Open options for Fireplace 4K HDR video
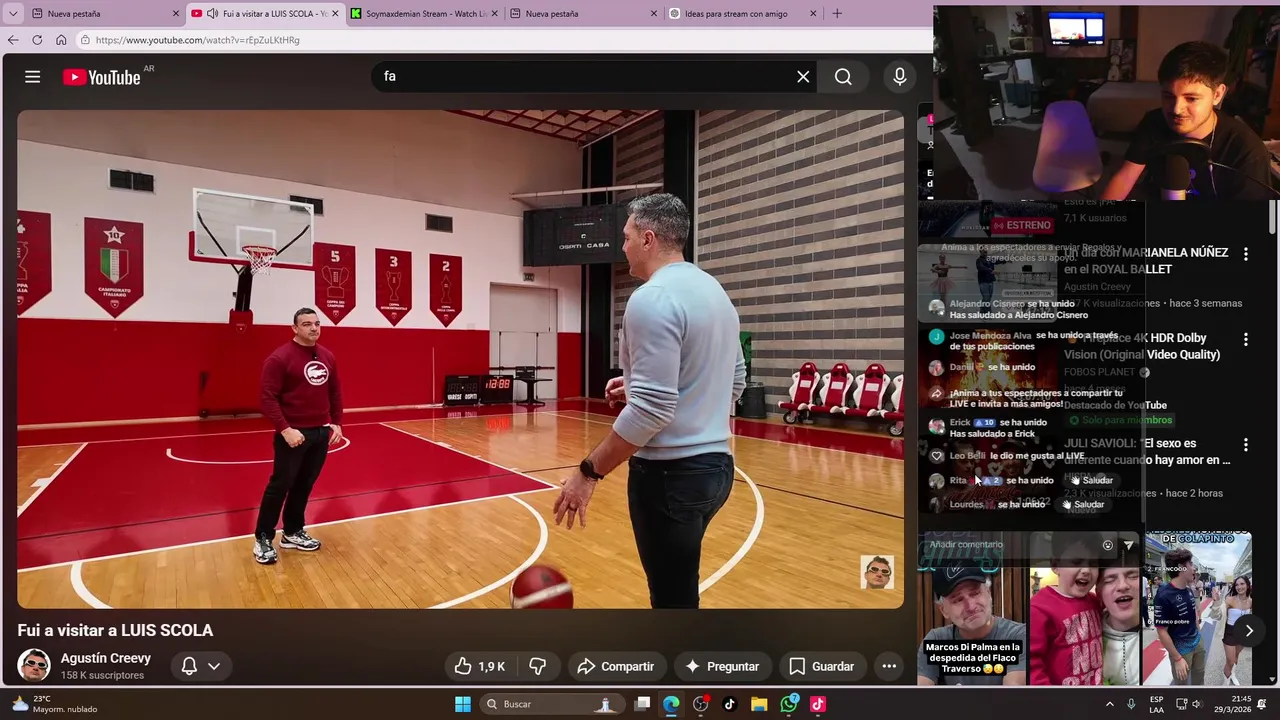The height and width of the screenshot is (720, 1280). coord(1245,339)
